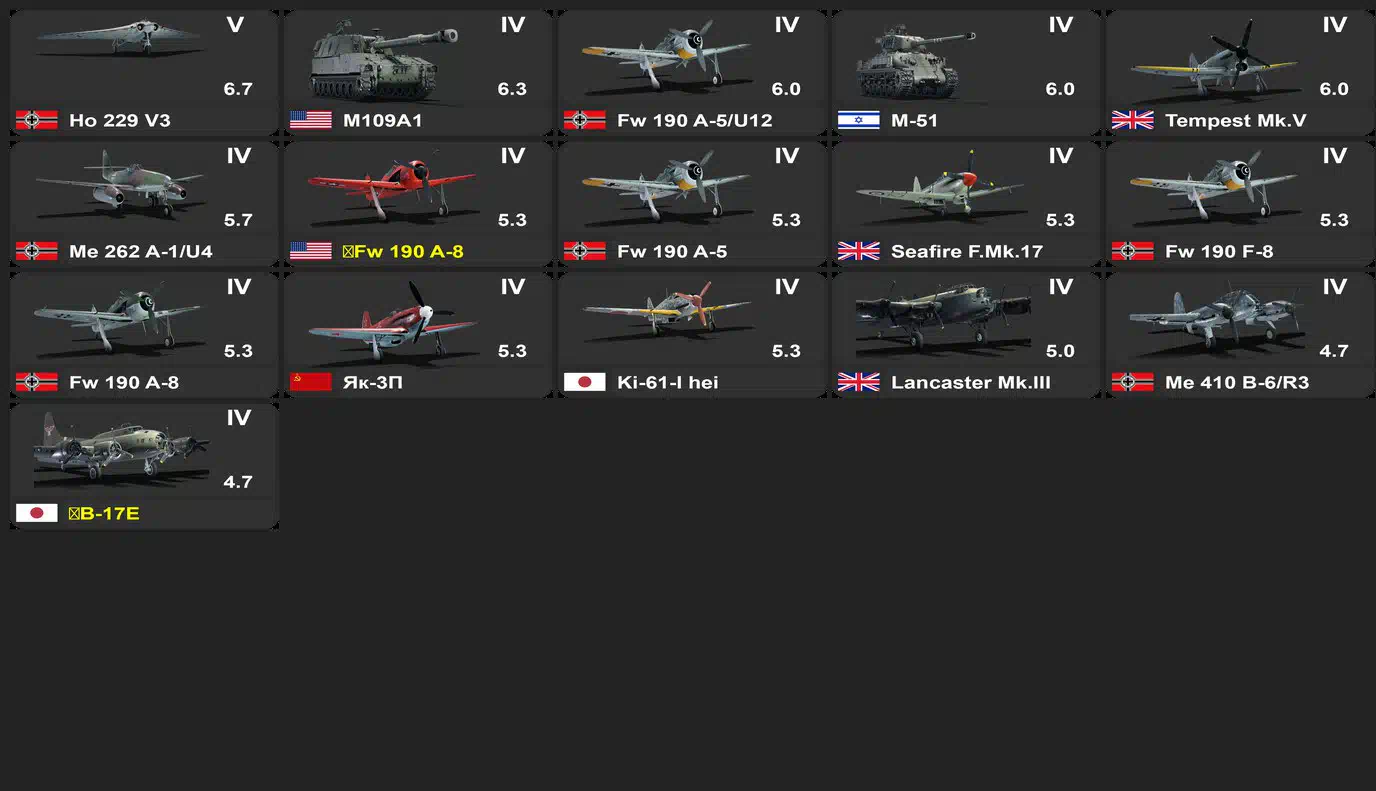This screenshot has width=1376, height=791.
Task: Click the German flag beside Fw 190 F-8
Action: [x=1132, y=251]
